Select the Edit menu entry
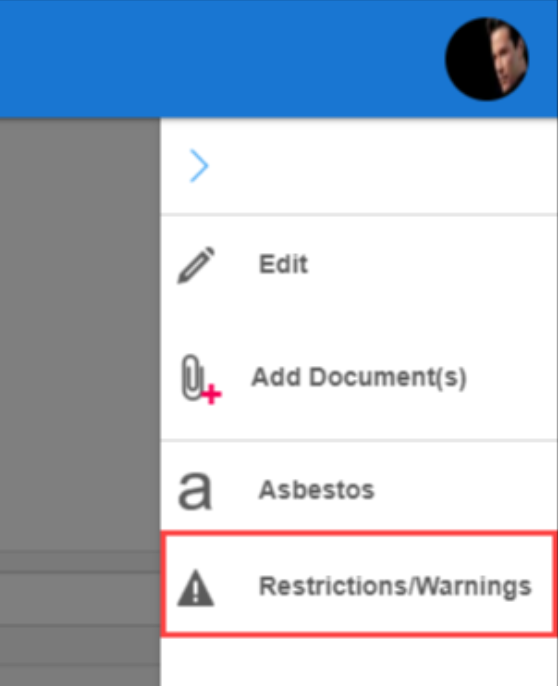 tap(359, 265)
